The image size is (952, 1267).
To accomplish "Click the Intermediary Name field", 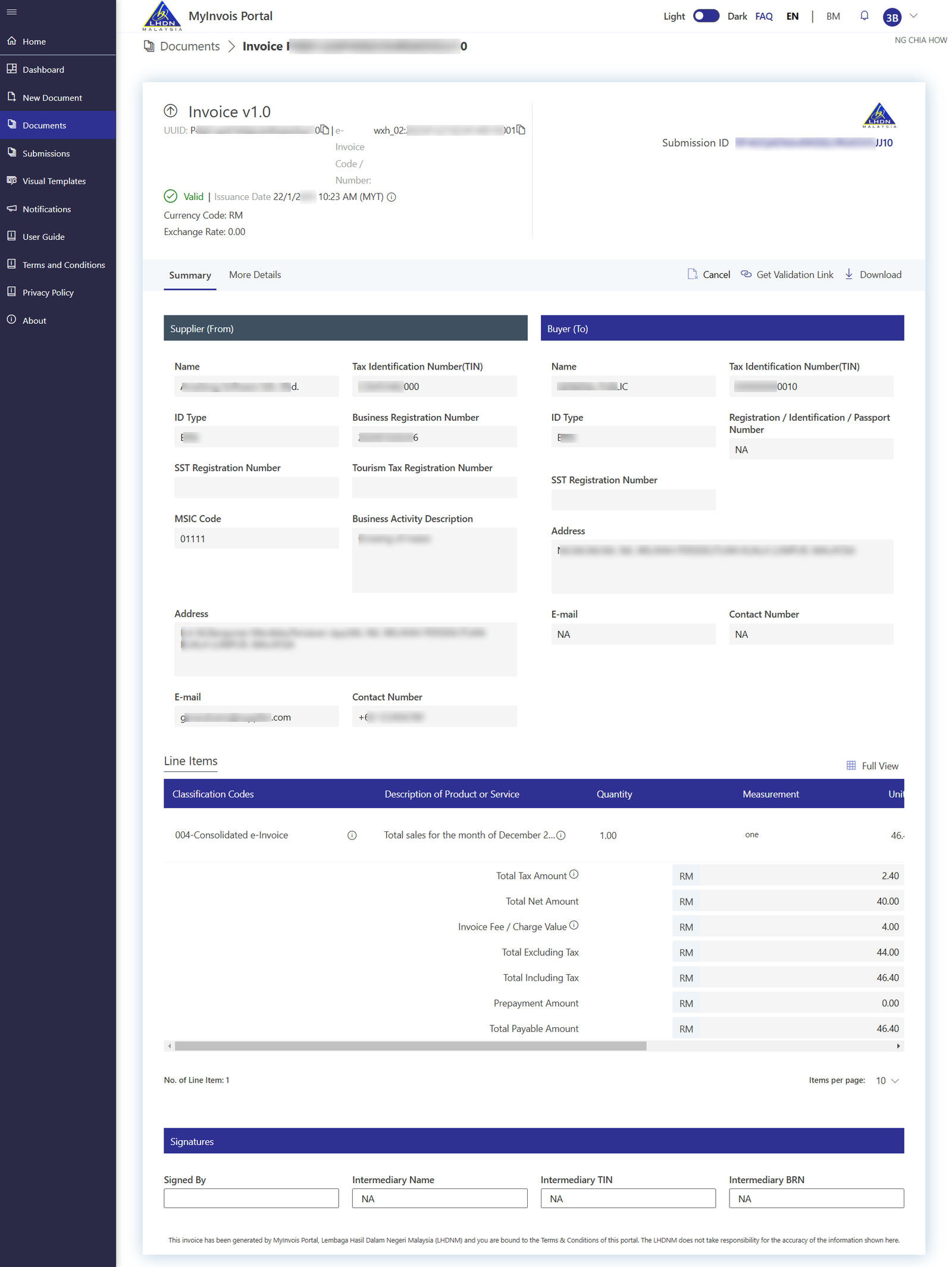I will 440,1198.
